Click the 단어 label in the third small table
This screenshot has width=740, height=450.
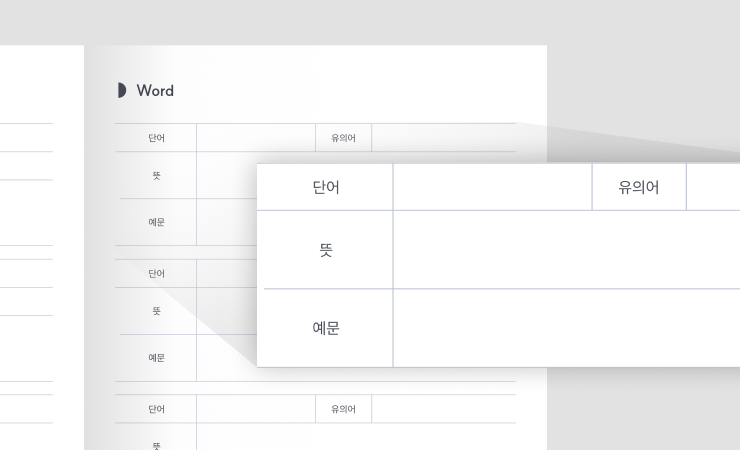click(157, 409)
